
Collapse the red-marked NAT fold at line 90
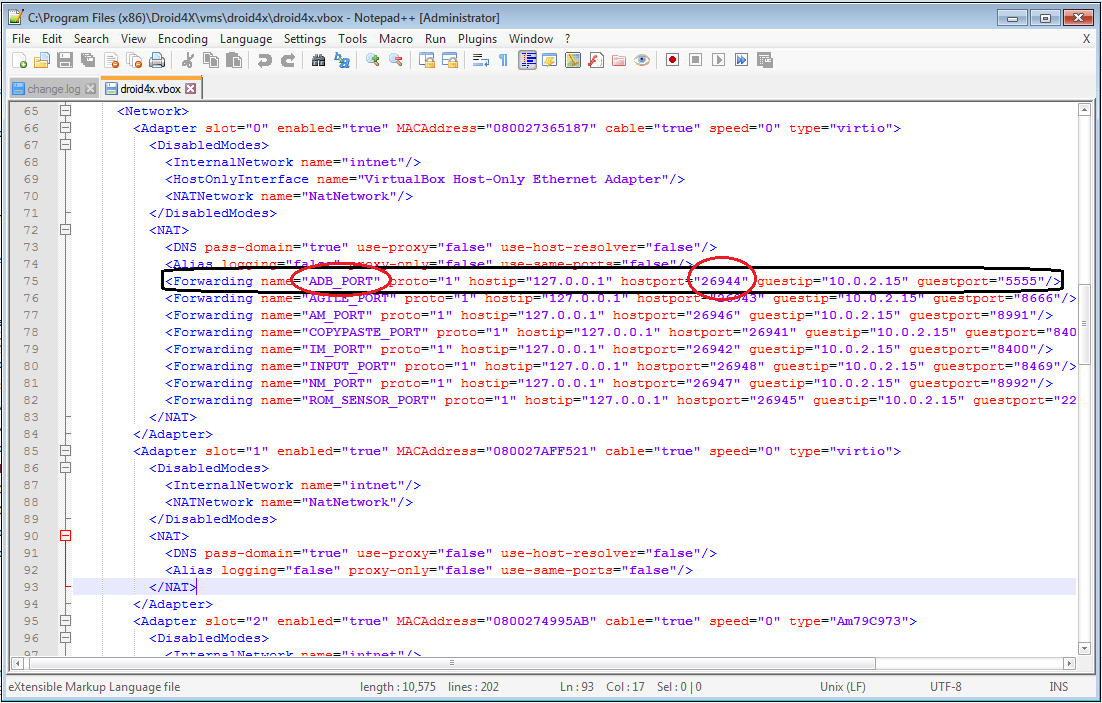(66, 536)
